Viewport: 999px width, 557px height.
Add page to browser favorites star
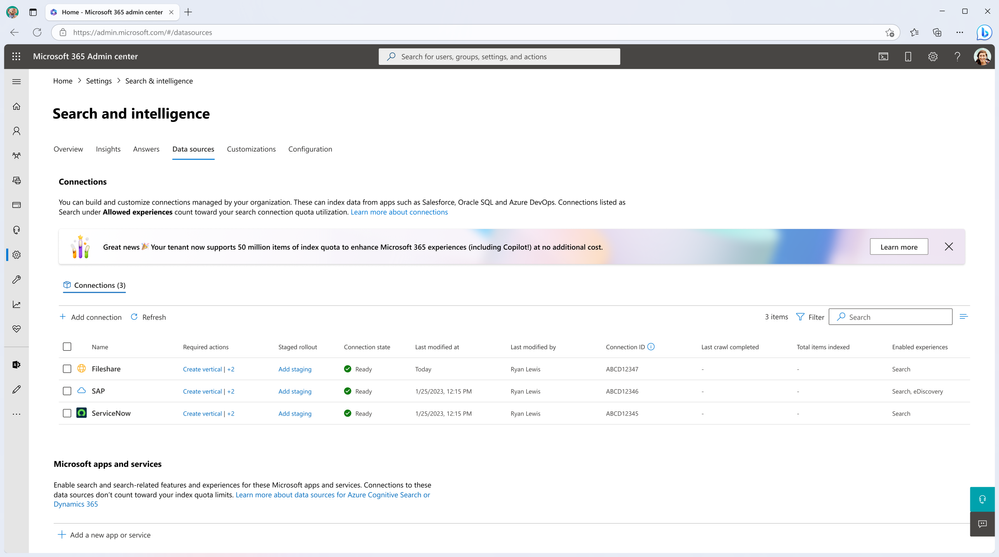(x=889, y=33)
